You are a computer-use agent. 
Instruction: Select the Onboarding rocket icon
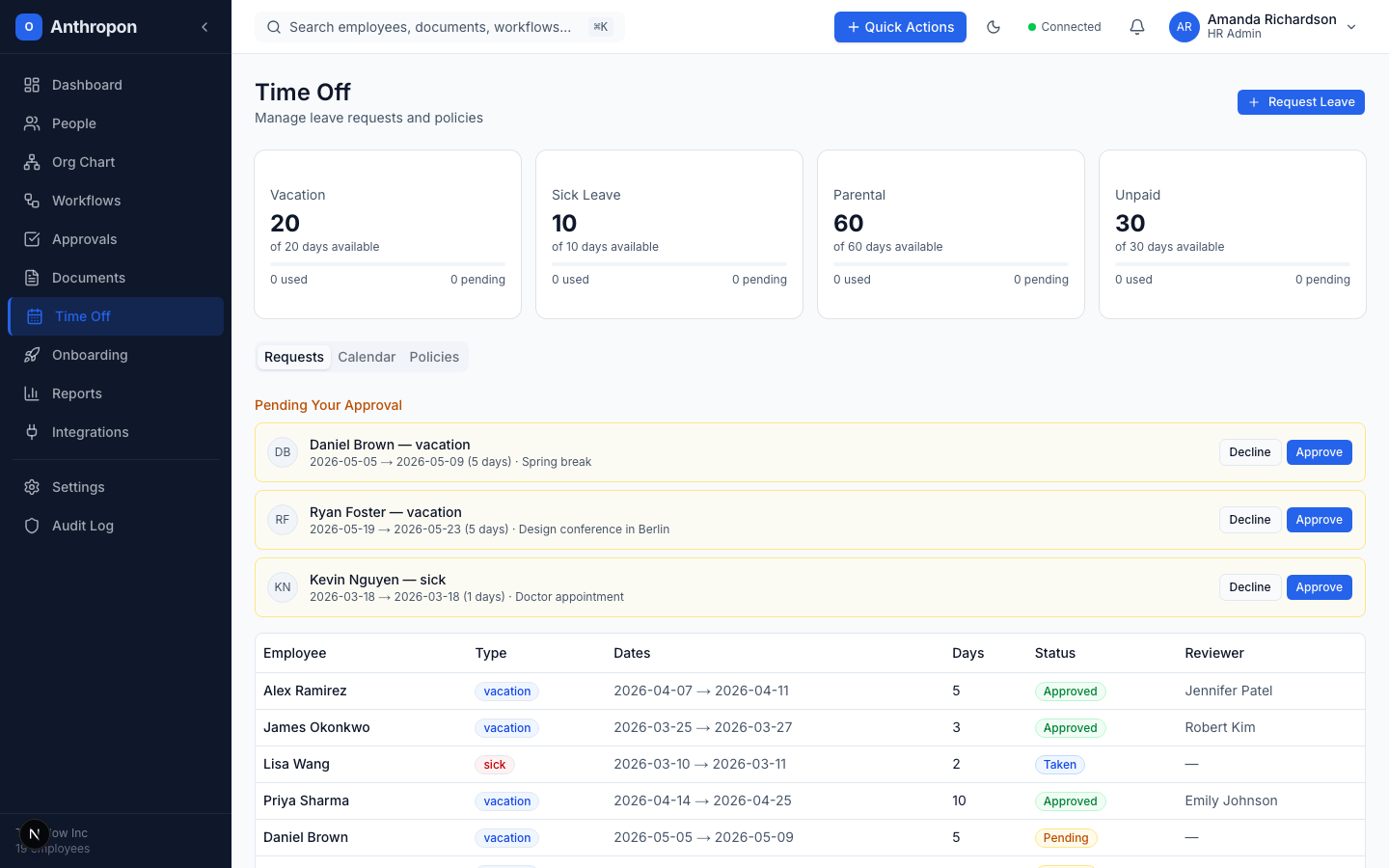point(32,355)
